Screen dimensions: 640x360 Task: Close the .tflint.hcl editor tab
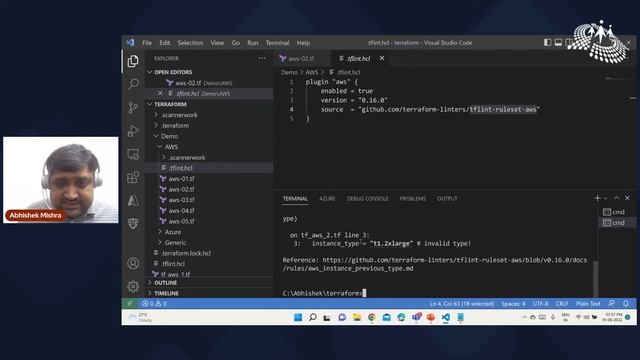tap(382, 58)
